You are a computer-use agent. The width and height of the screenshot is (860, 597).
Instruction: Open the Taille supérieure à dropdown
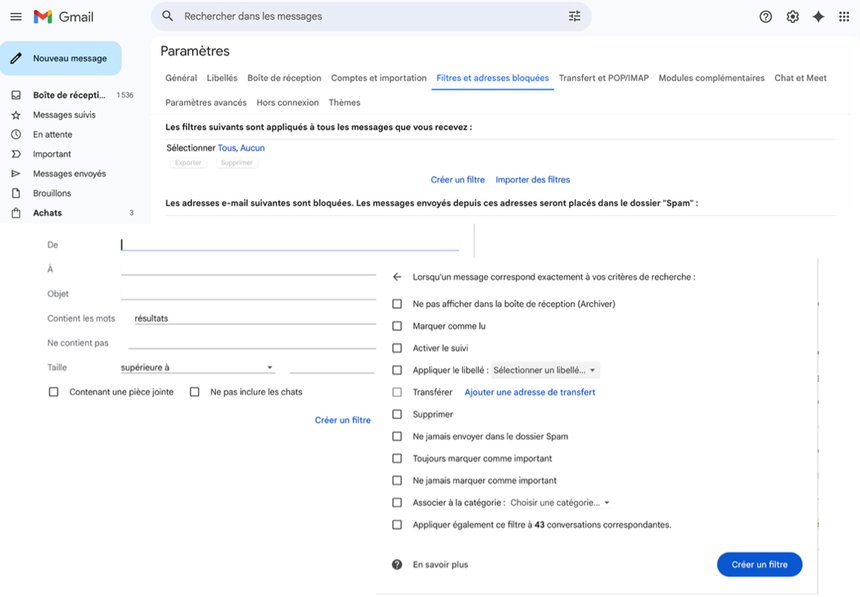click(197, 368)
